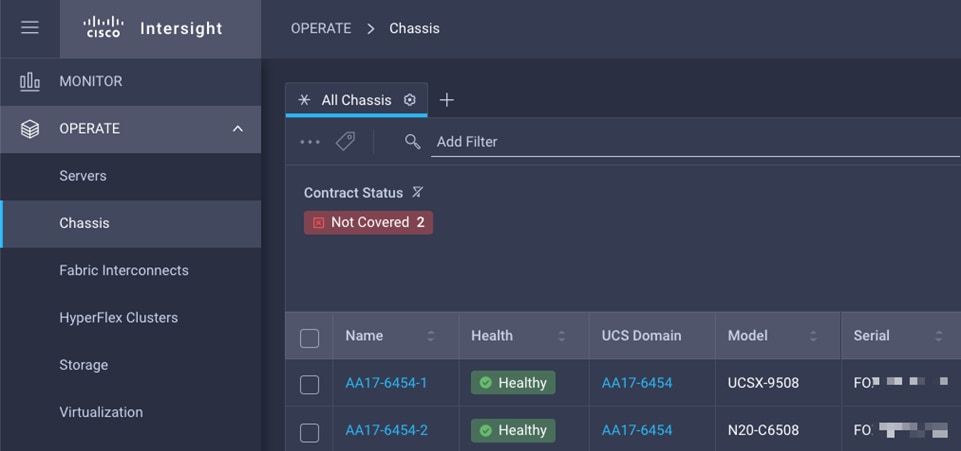Open chassis AA17-6454-2 name link
961x451 pixels.
click(x=386, y=431)
